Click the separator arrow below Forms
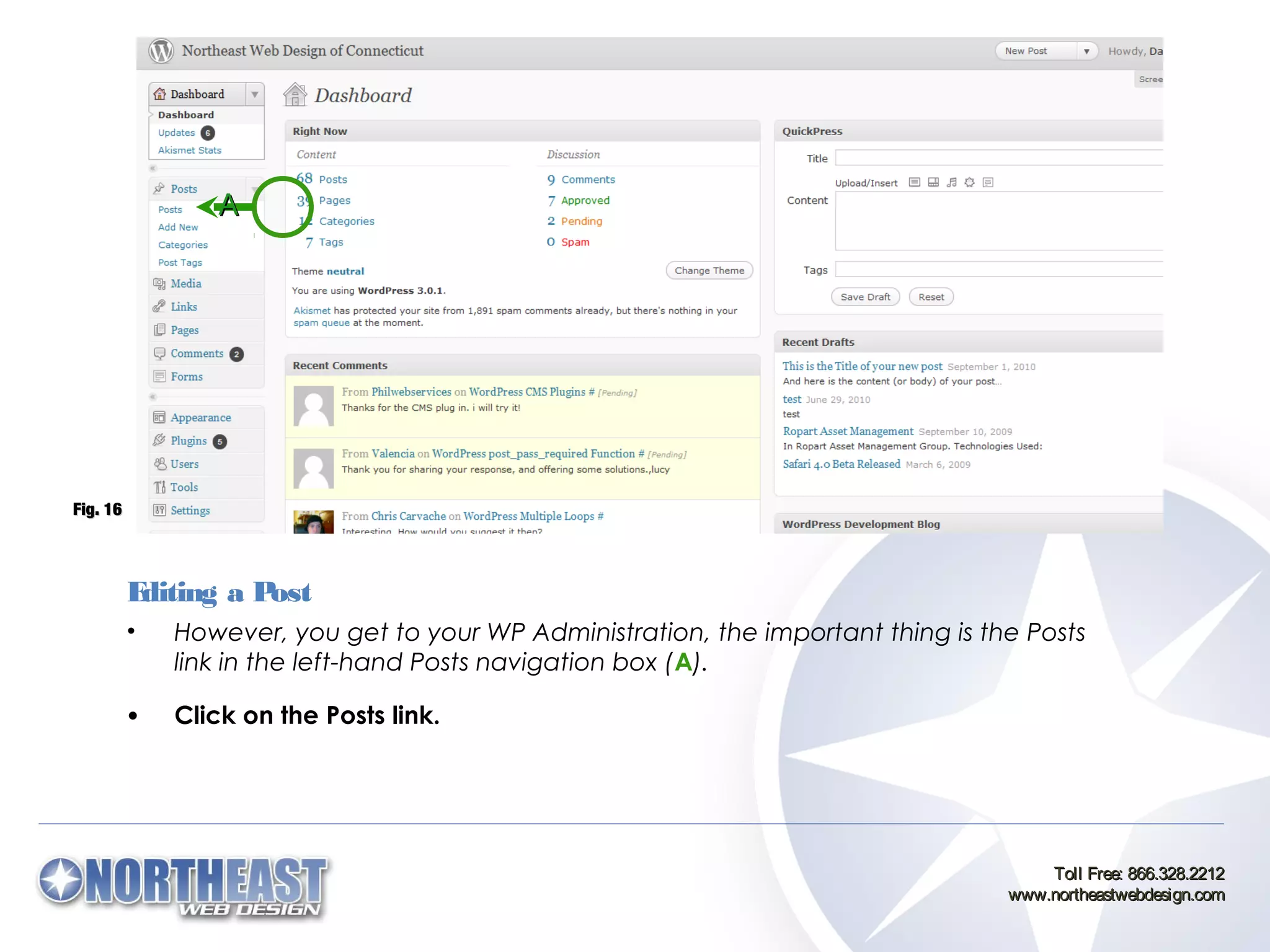1270x952 pixels. [153, 397]
